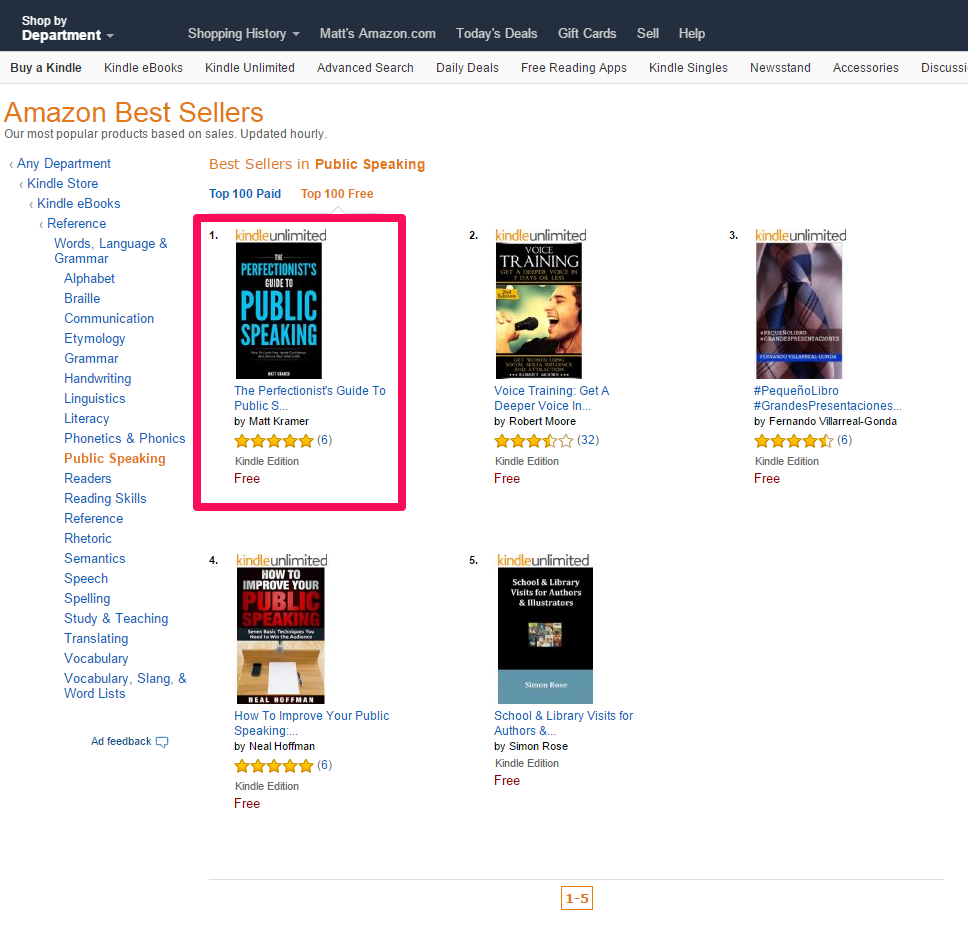Open the Ad feedback speech bubble icon
Viewport: 968px width, 925px height.
[162, 742]
